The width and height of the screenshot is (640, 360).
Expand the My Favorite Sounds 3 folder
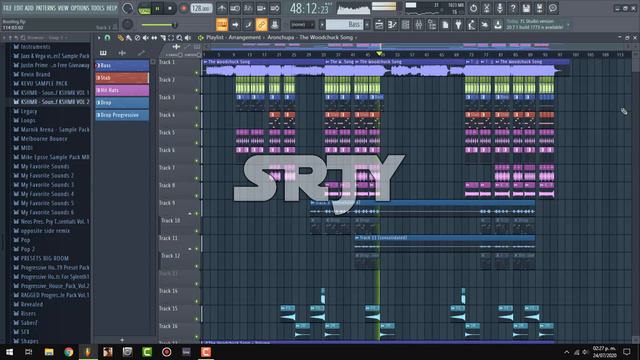pyautogui.click(x=47, y=185)
